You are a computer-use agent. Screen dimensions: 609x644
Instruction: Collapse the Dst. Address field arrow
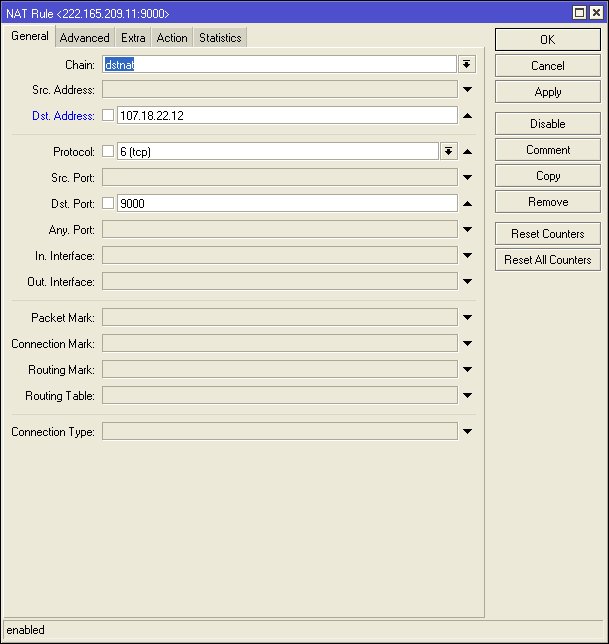467,116
